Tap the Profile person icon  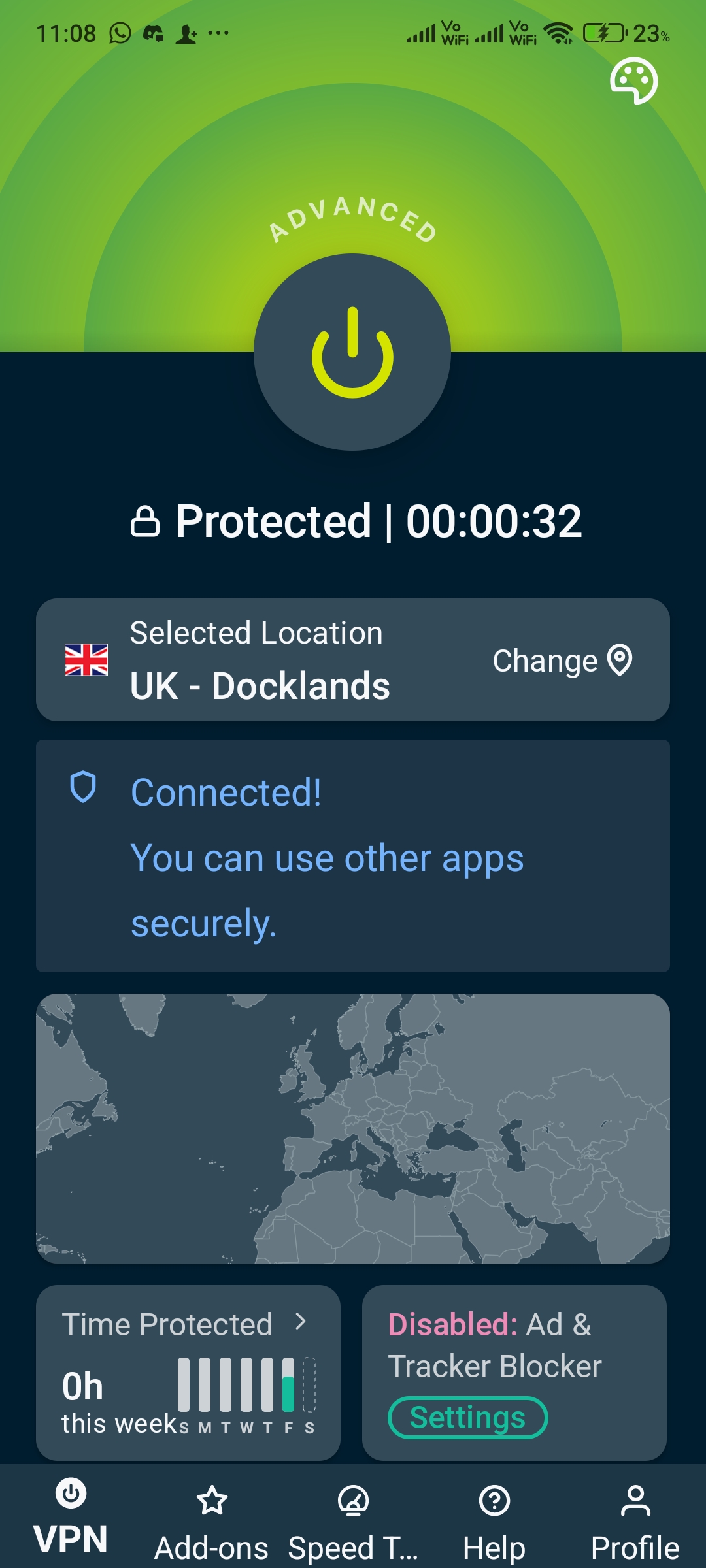[x=635, y=1501]
